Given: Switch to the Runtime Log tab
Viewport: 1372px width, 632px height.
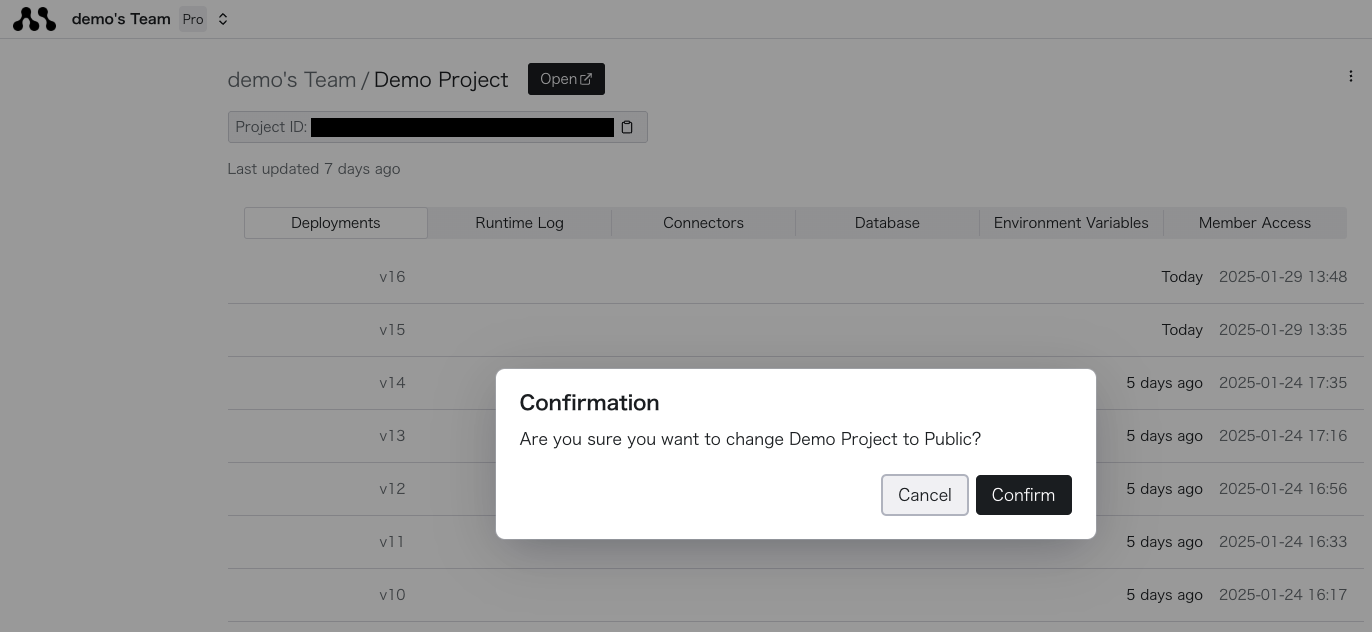Looking at the screenshot, I should [x=519, y=222].
